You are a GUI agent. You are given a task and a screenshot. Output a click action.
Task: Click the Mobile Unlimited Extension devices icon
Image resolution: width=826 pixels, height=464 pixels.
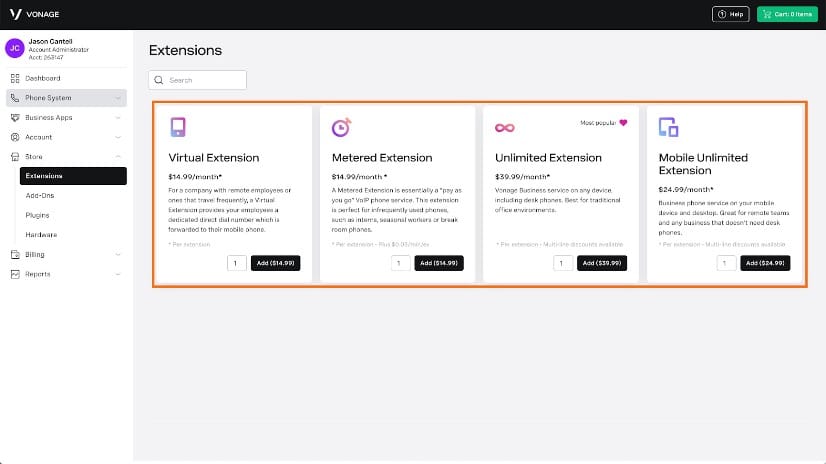coord(668,127)
